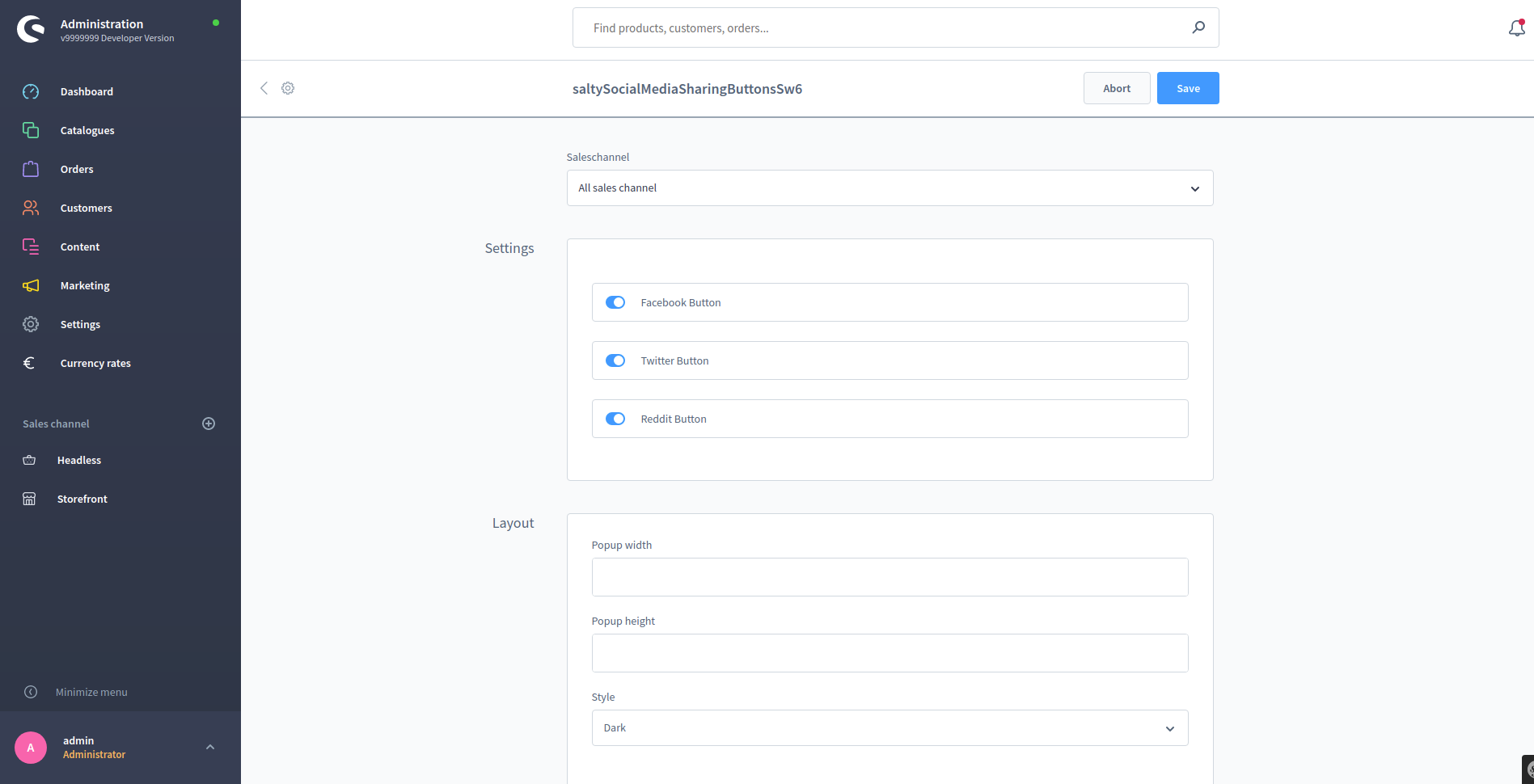The height and width of the screenshot is (784, 1534).
Task: Focus the Popup height input field
Action: (x=890, y=653)
